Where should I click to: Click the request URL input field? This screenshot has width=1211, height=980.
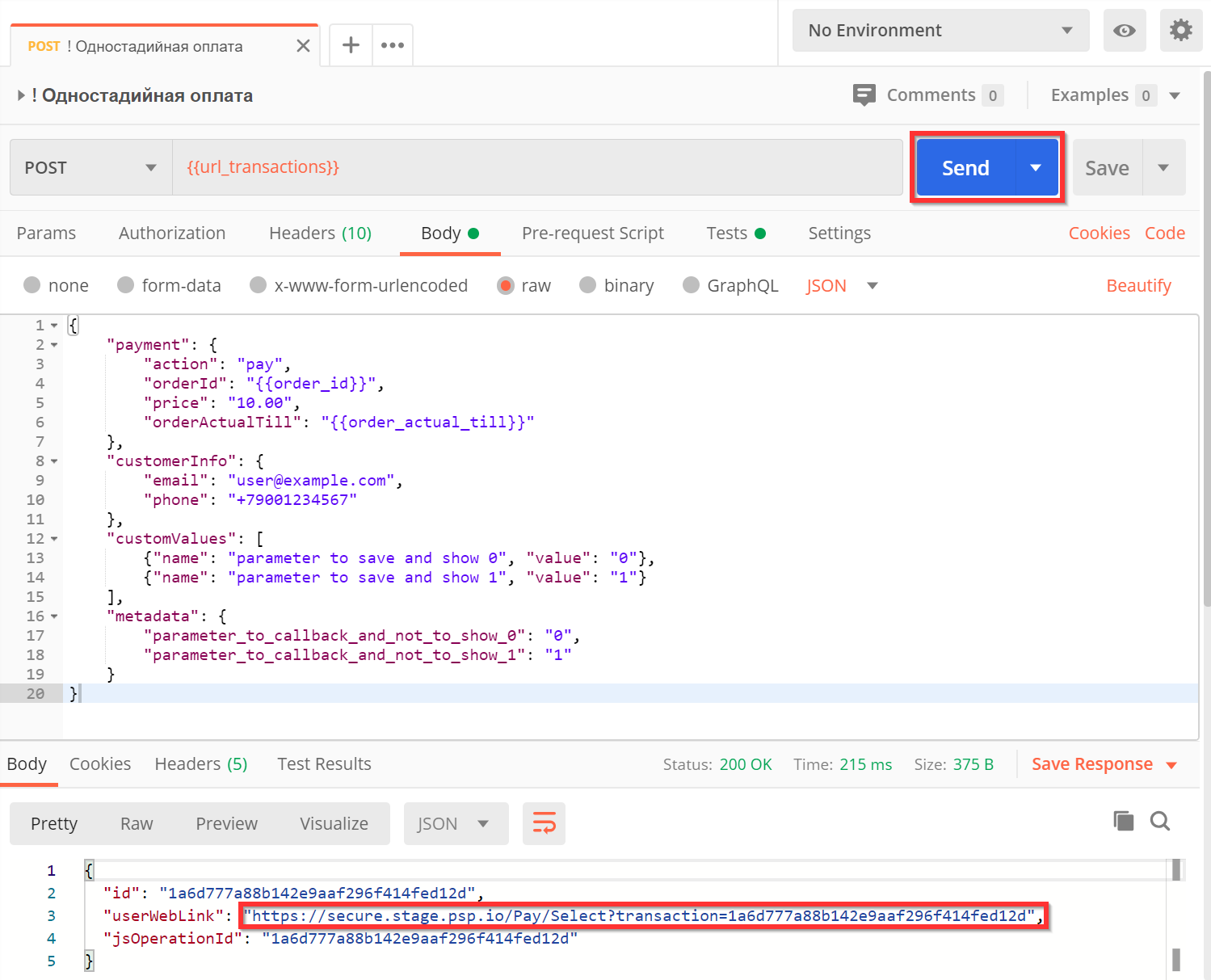(x=537, y=167)
